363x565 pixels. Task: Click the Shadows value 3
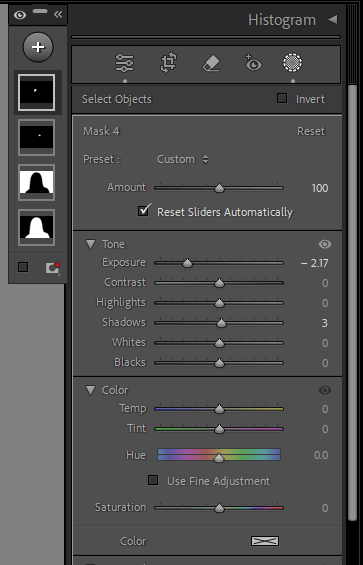[324, 323]
